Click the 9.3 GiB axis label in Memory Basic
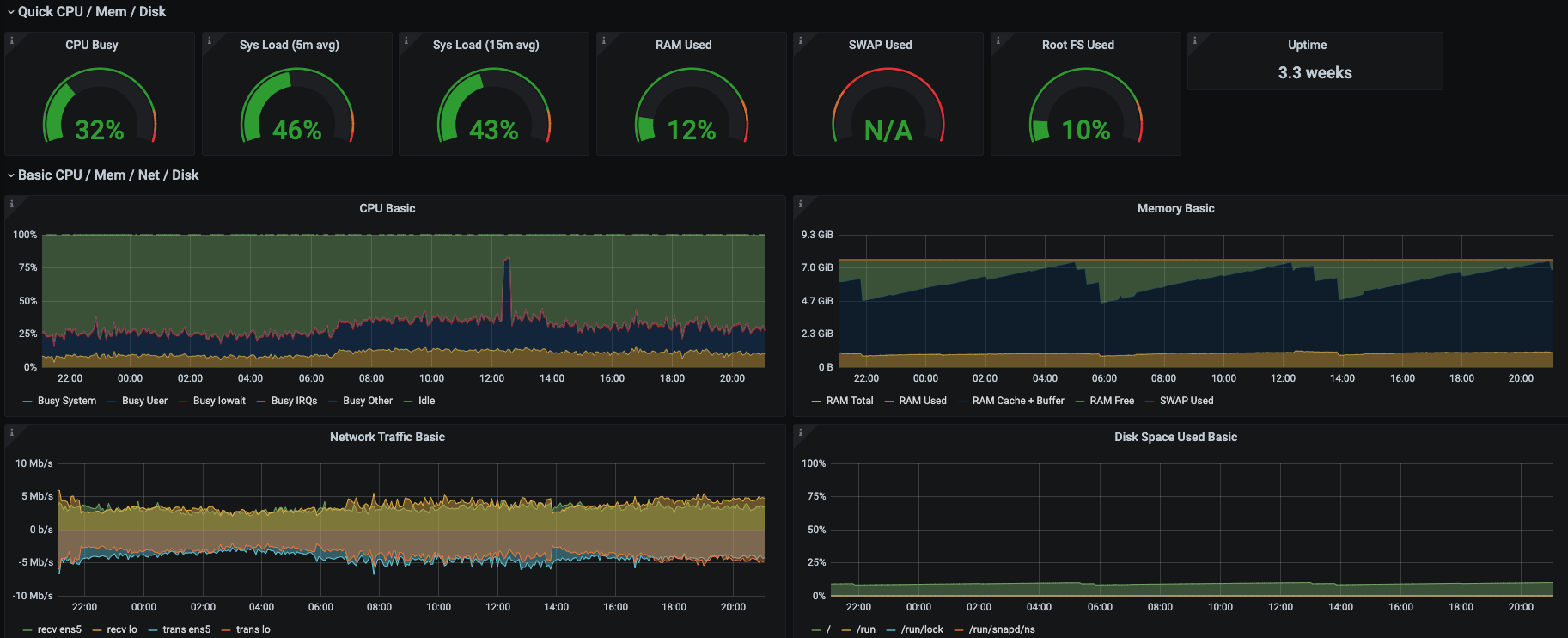This screenshot has height=638, width=1568. [x=817, y=235]
